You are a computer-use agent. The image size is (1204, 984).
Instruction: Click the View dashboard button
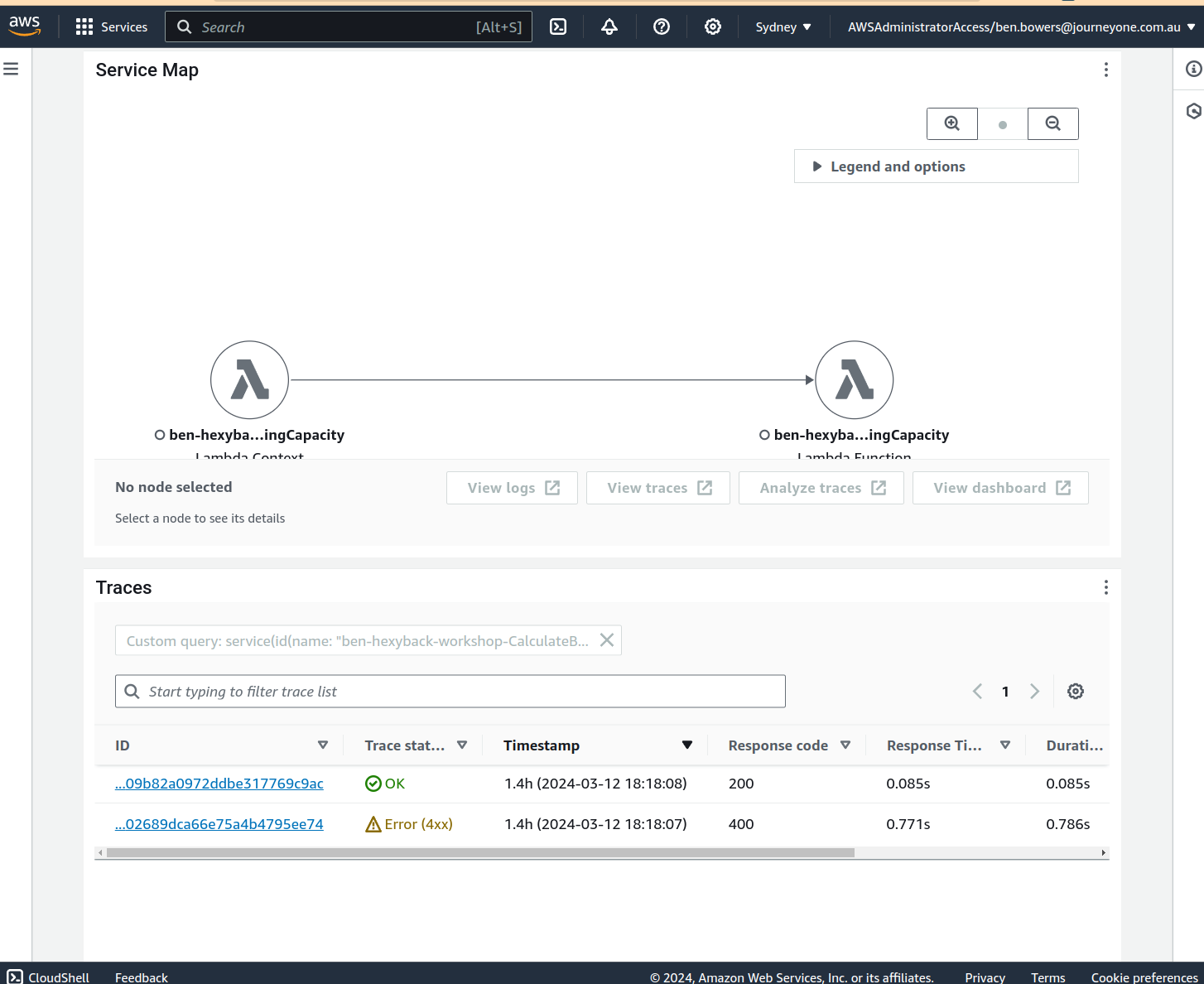pos(1000,488)
